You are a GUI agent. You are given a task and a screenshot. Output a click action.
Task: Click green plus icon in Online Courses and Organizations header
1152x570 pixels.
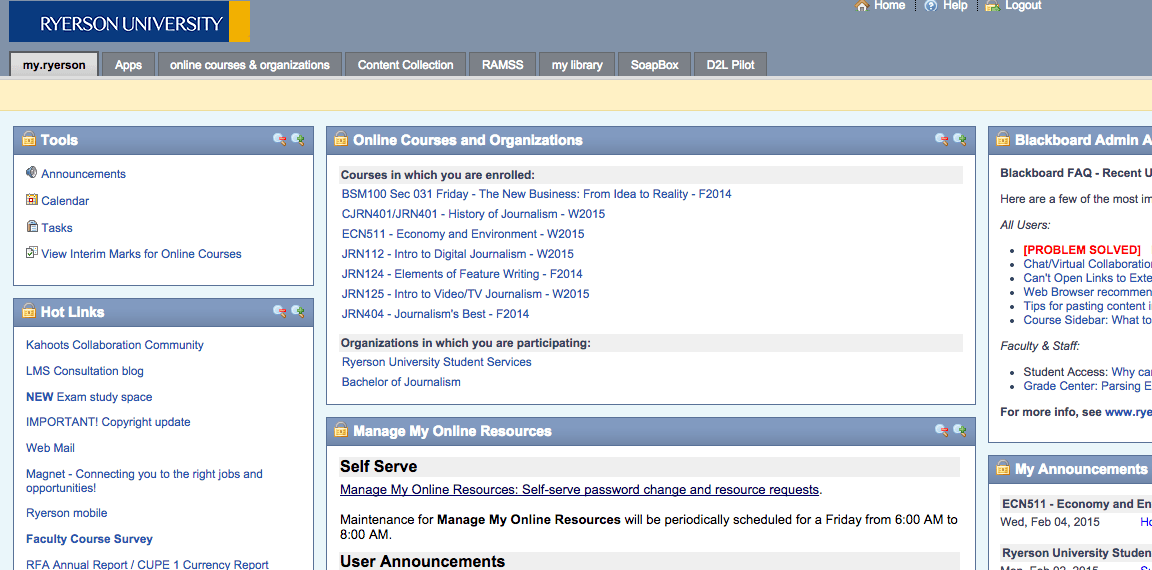(960, 140)
